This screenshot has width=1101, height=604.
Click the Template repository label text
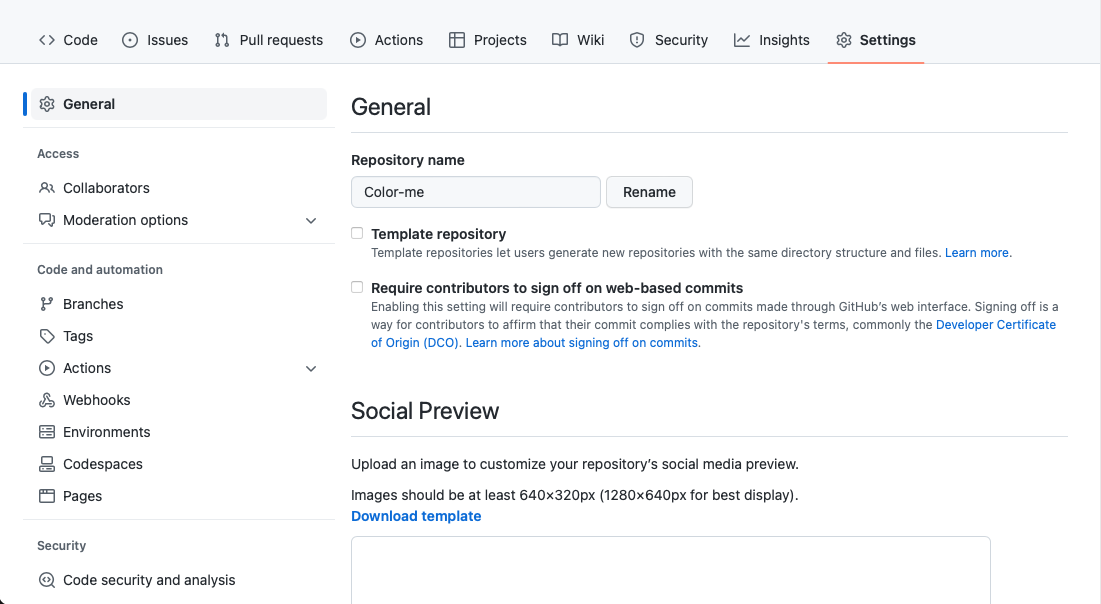click(438, 234)
